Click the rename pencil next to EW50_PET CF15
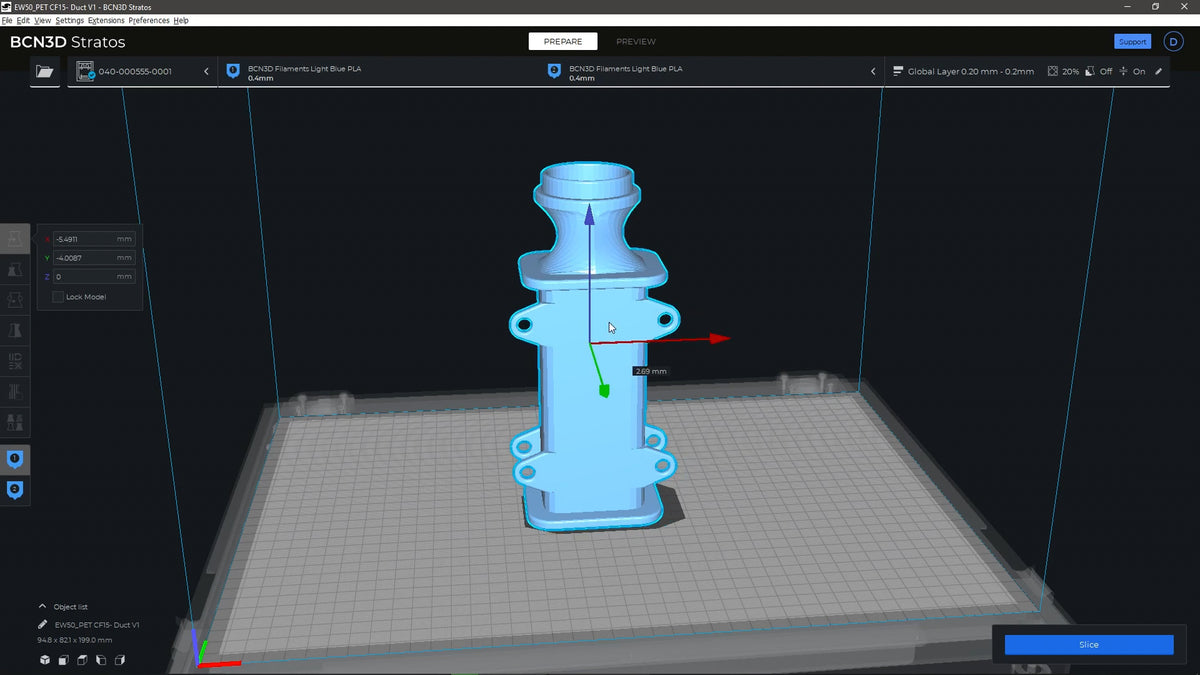1200x675 pixels. point(43,624)
